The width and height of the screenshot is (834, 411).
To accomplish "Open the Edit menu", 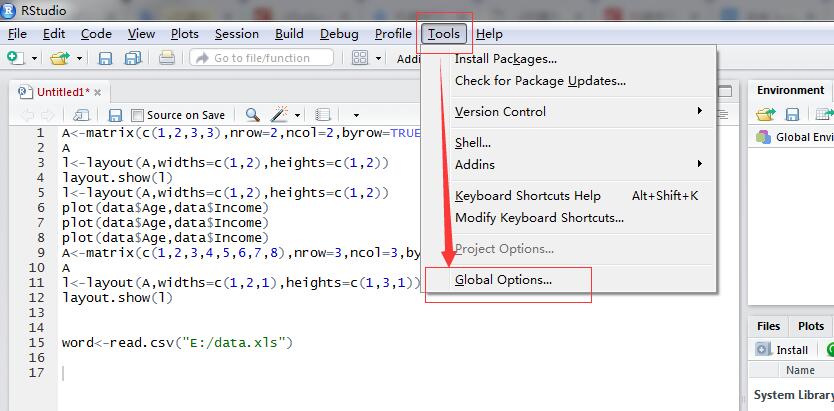I will (54, 34).
